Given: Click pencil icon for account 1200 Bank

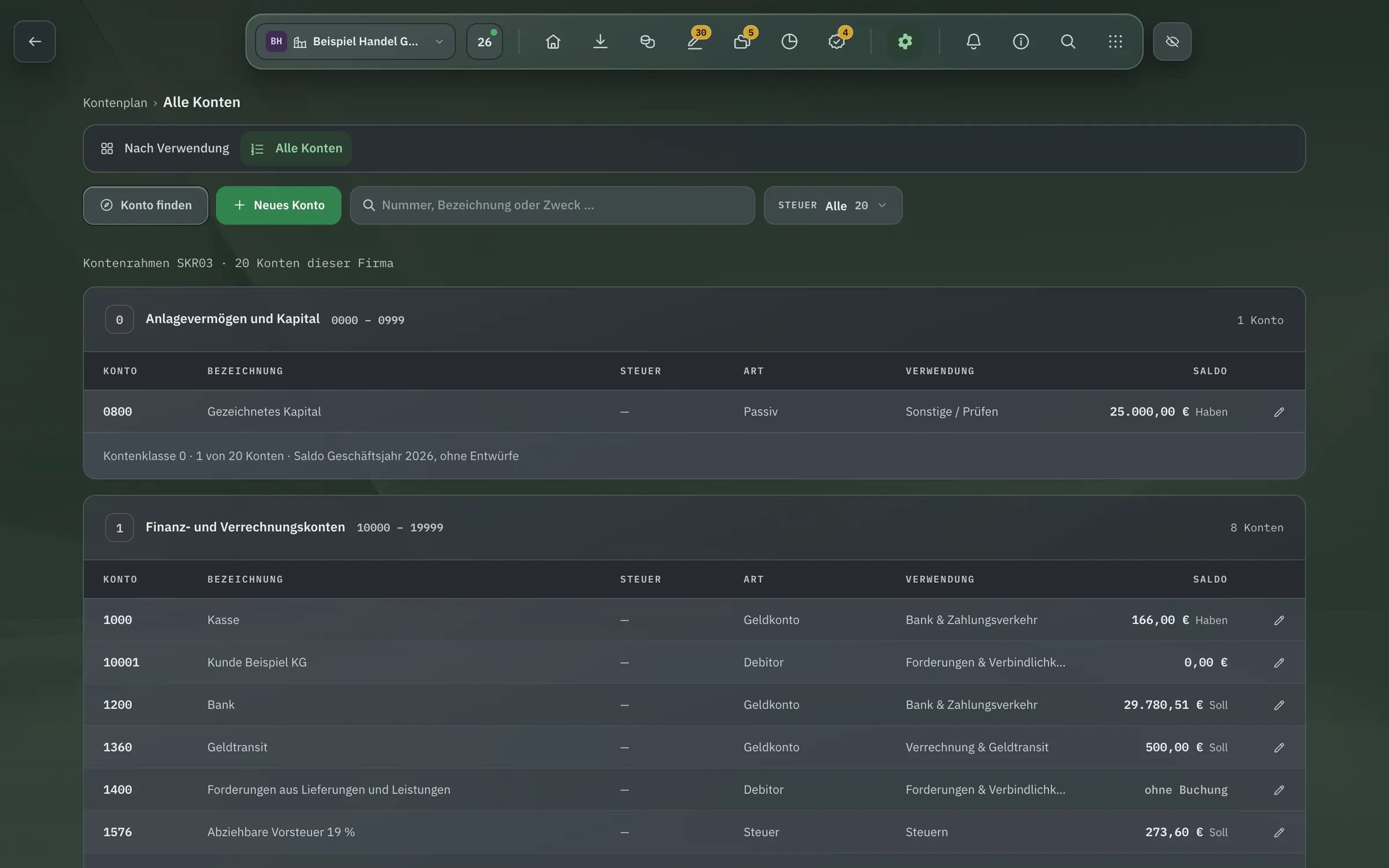Looking at the screenshot, I should click(1279, 705).
